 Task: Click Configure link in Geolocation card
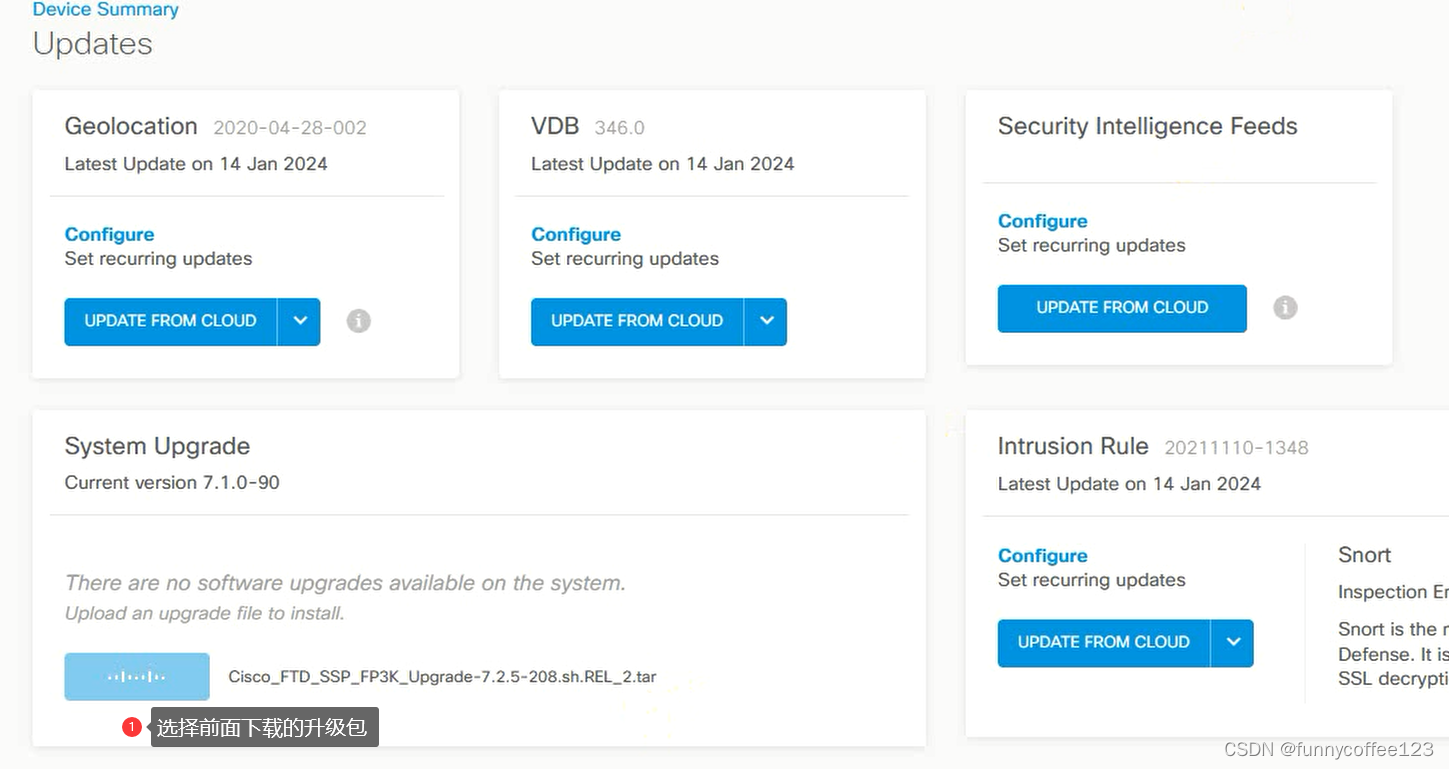point(109,234)
